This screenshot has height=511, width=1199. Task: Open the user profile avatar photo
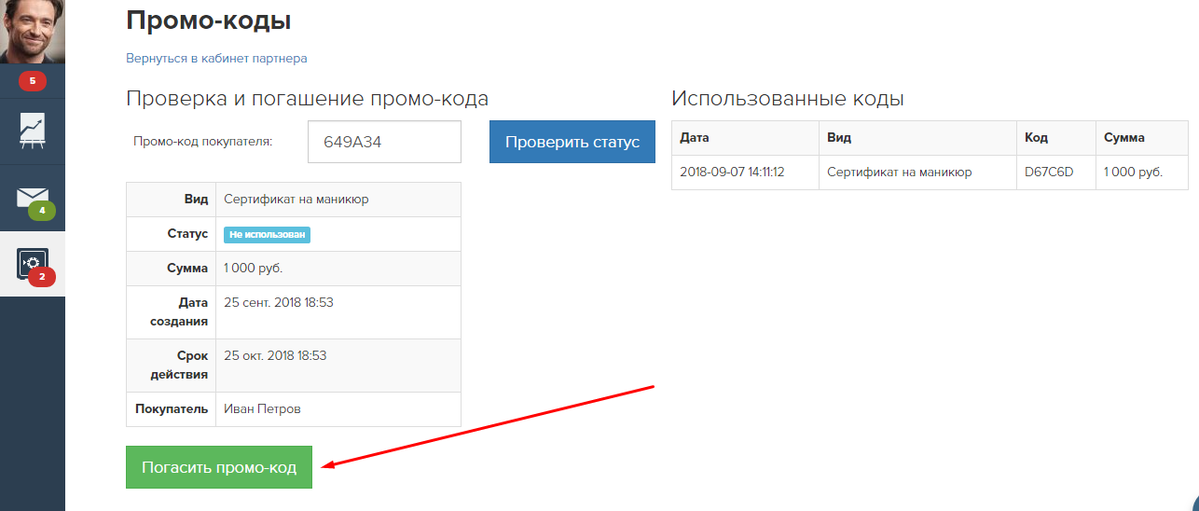click(x=32, y=31)
